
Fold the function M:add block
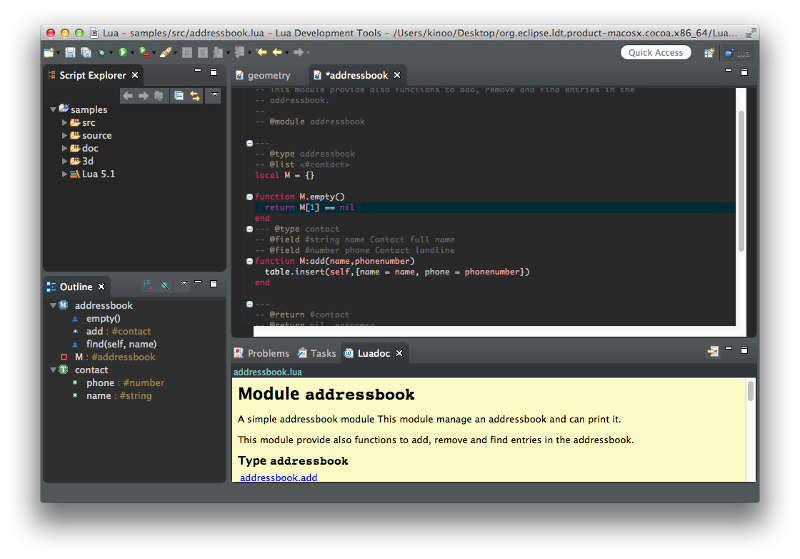click(x=249, y=261)
